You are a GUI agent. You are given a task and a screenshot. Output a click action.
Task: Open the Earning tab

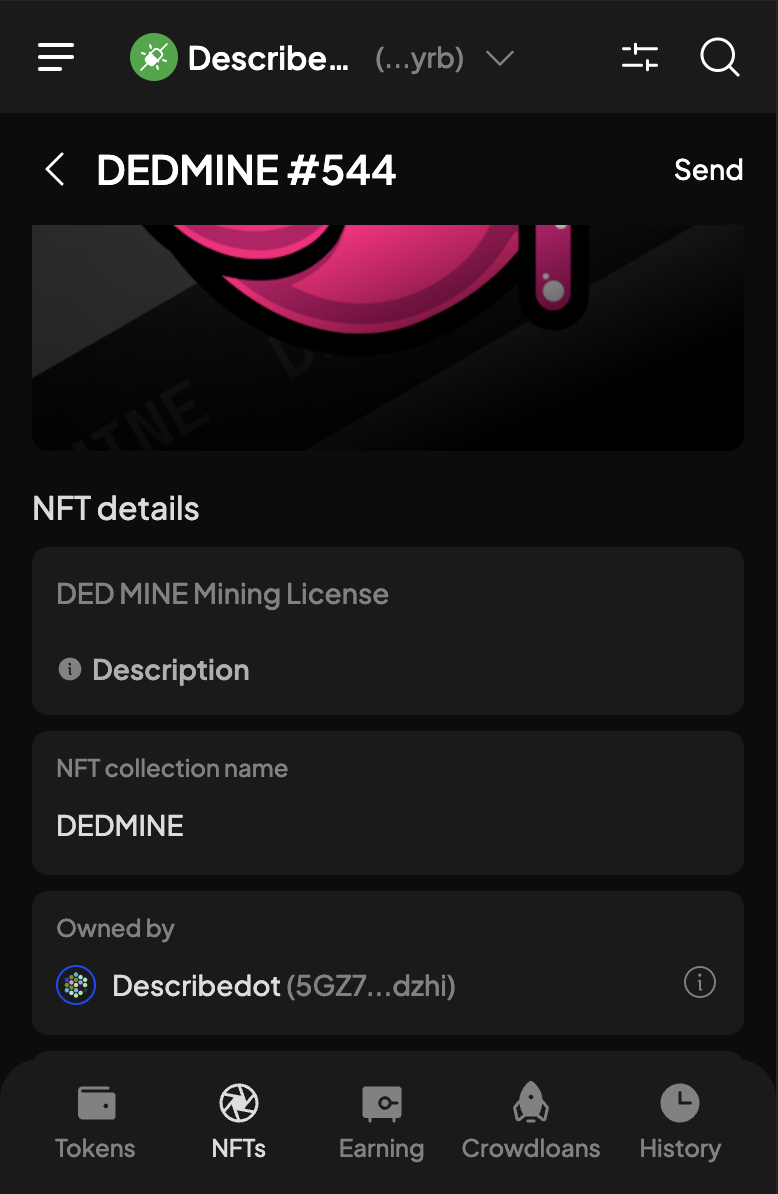tap(381, 1122)
